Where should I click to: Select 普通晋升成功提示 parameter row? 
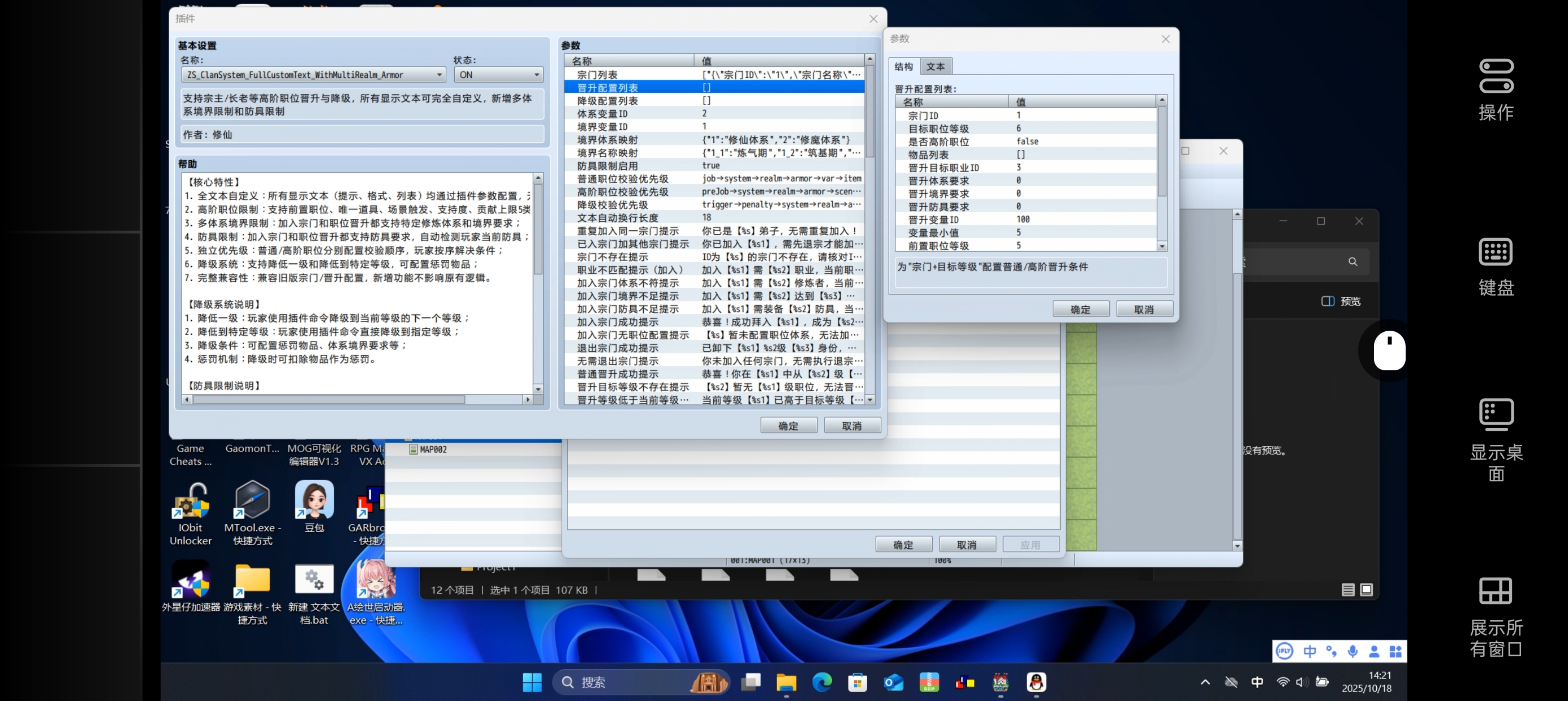click(x=714, y=374)
